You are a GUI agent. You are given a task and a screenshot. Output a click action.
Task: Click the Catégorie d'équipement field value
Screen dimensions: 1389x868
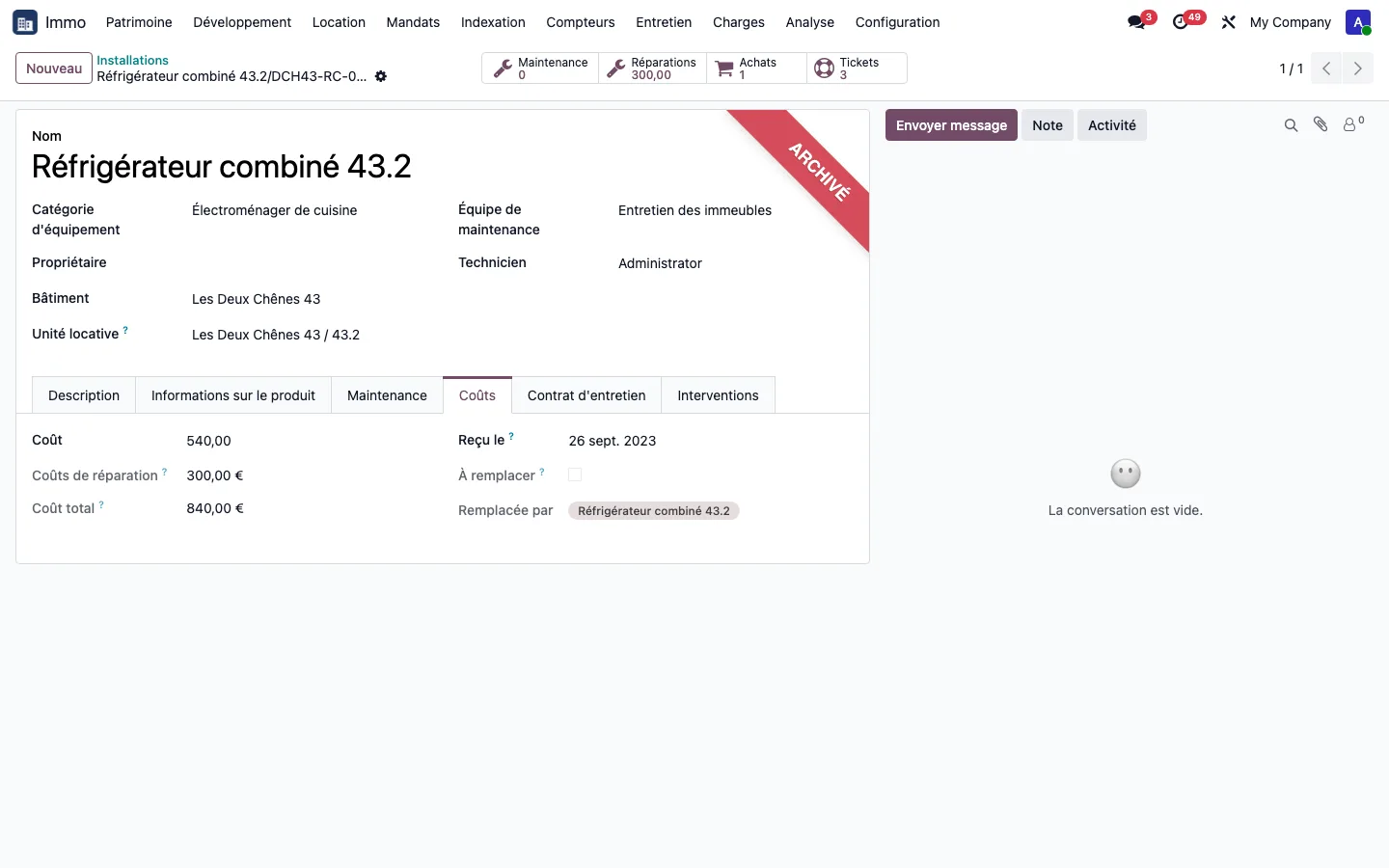(275, 210)
